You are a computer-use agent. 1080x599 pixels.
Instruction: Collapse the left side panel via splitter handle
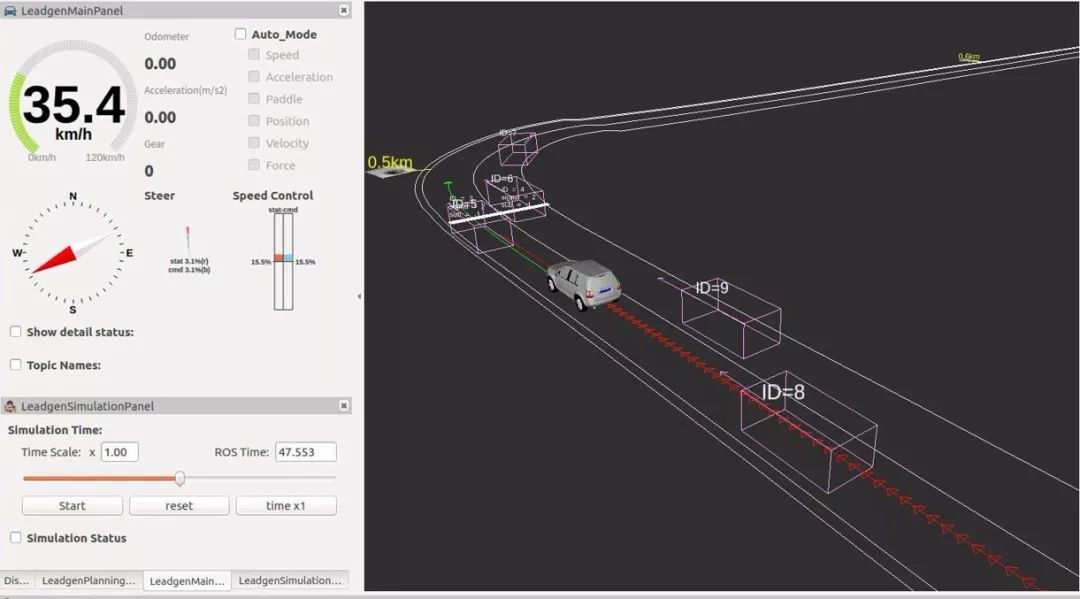(360, 297)
